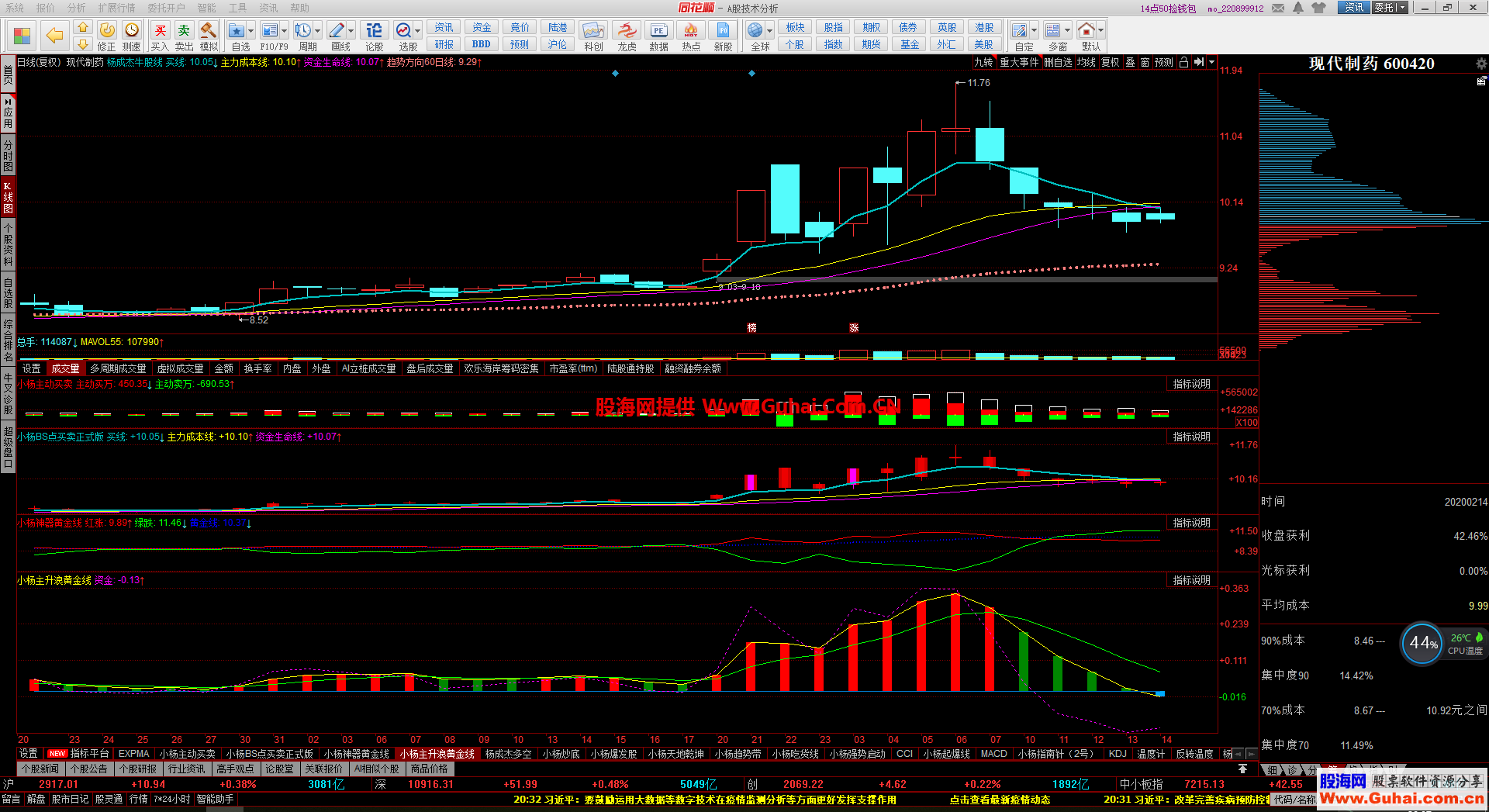Open the 模拟 simulated trading gavel icon
The width and height of the screenshot is (1489, 812).
click(209, 35)
